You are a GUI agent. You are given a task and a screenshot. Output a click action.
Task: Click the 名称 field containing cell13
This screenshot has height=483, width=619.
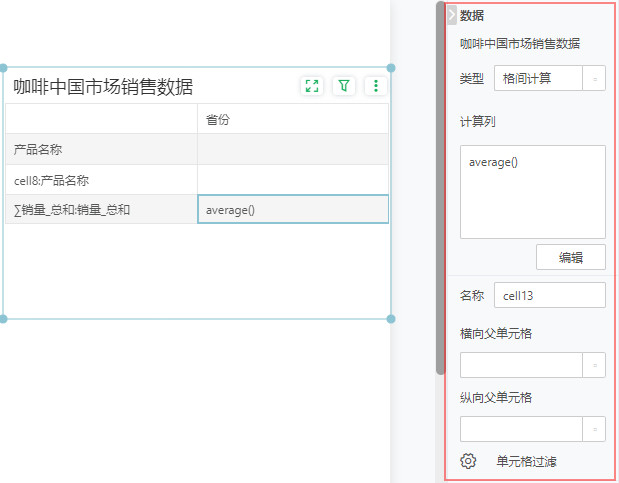550,295
